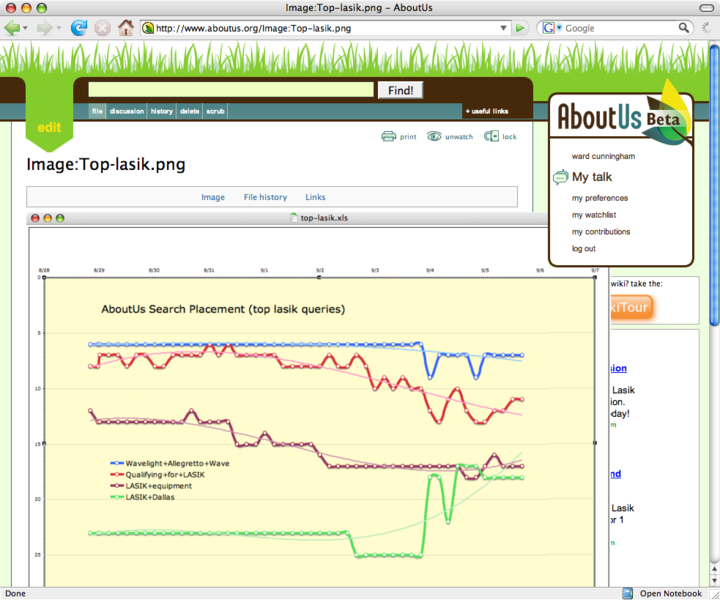Image resolution: width=720 pixels, height=600 pixels.
Task: Click the lock page icon
Action: coord(491,136)
